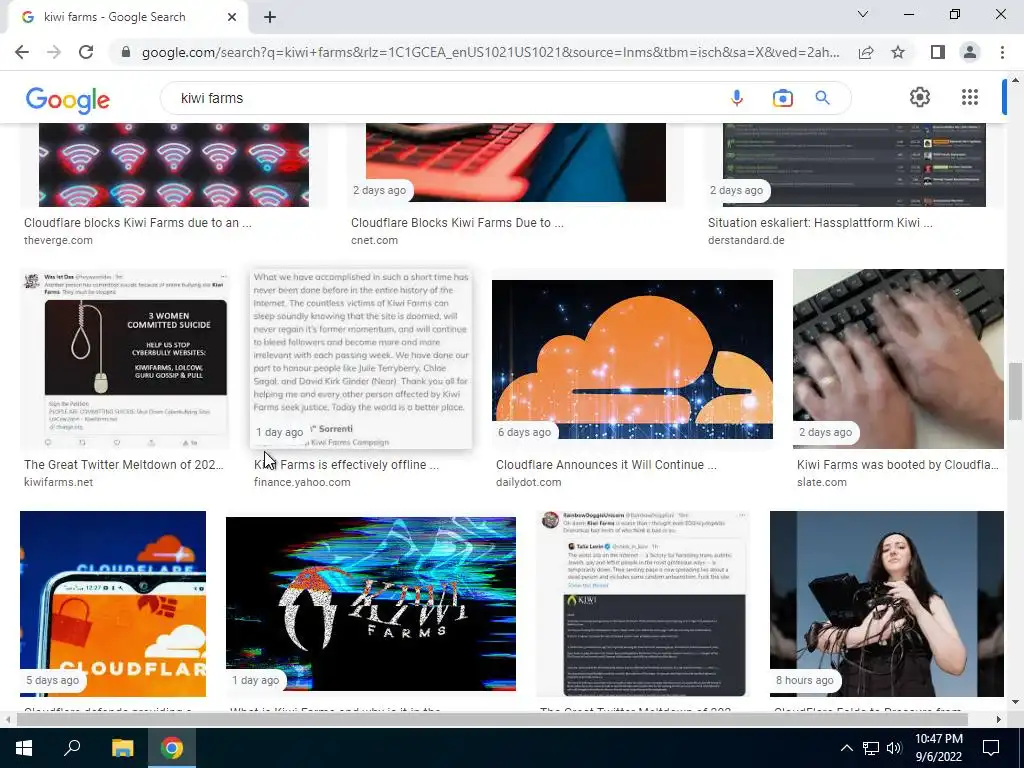Open the Sorrenti quote text thumbnail

pyautogui.click(x=361, y=359)
